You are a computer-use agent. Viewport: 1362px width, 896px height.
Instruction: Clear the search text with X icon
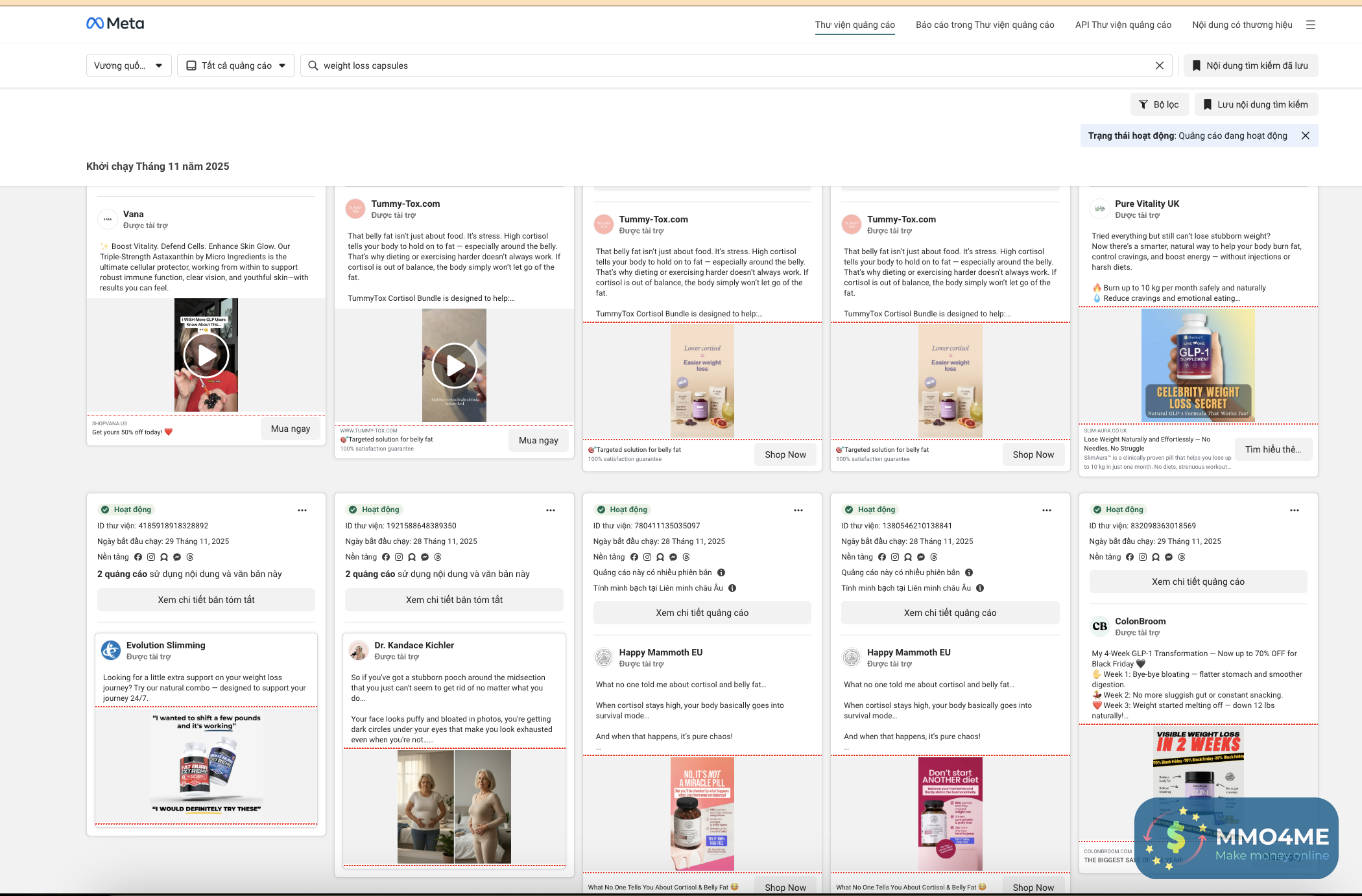1160,65
